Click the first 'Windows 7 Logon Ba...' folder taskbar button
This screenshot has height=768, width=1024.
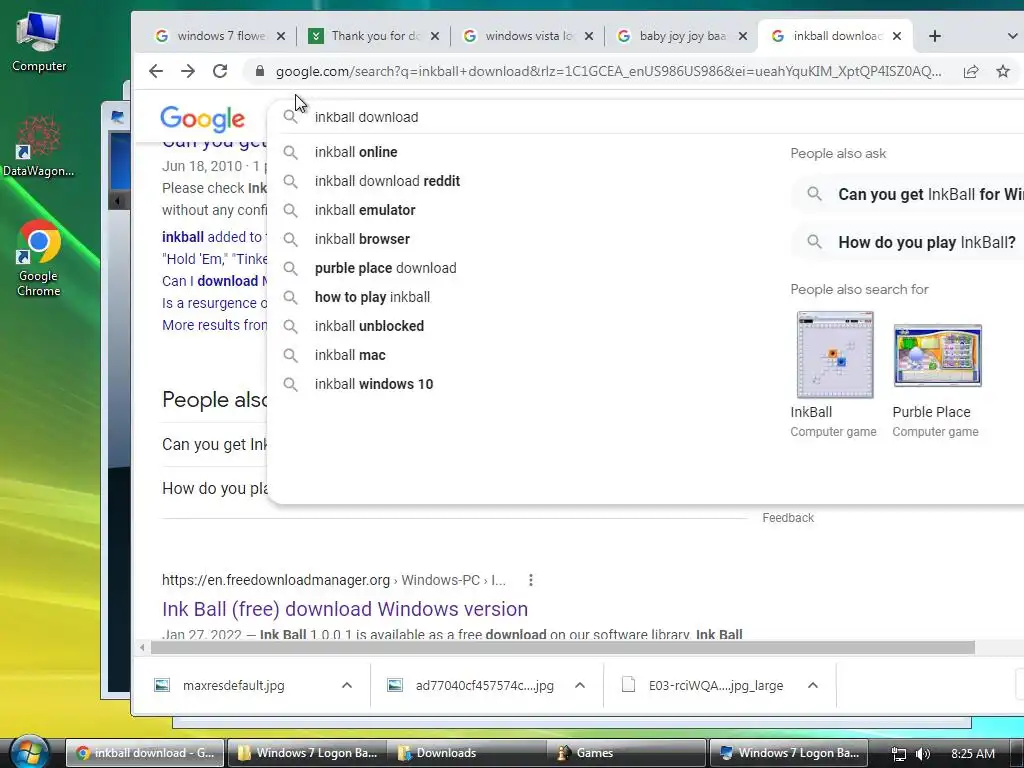(x=308, y=753)
